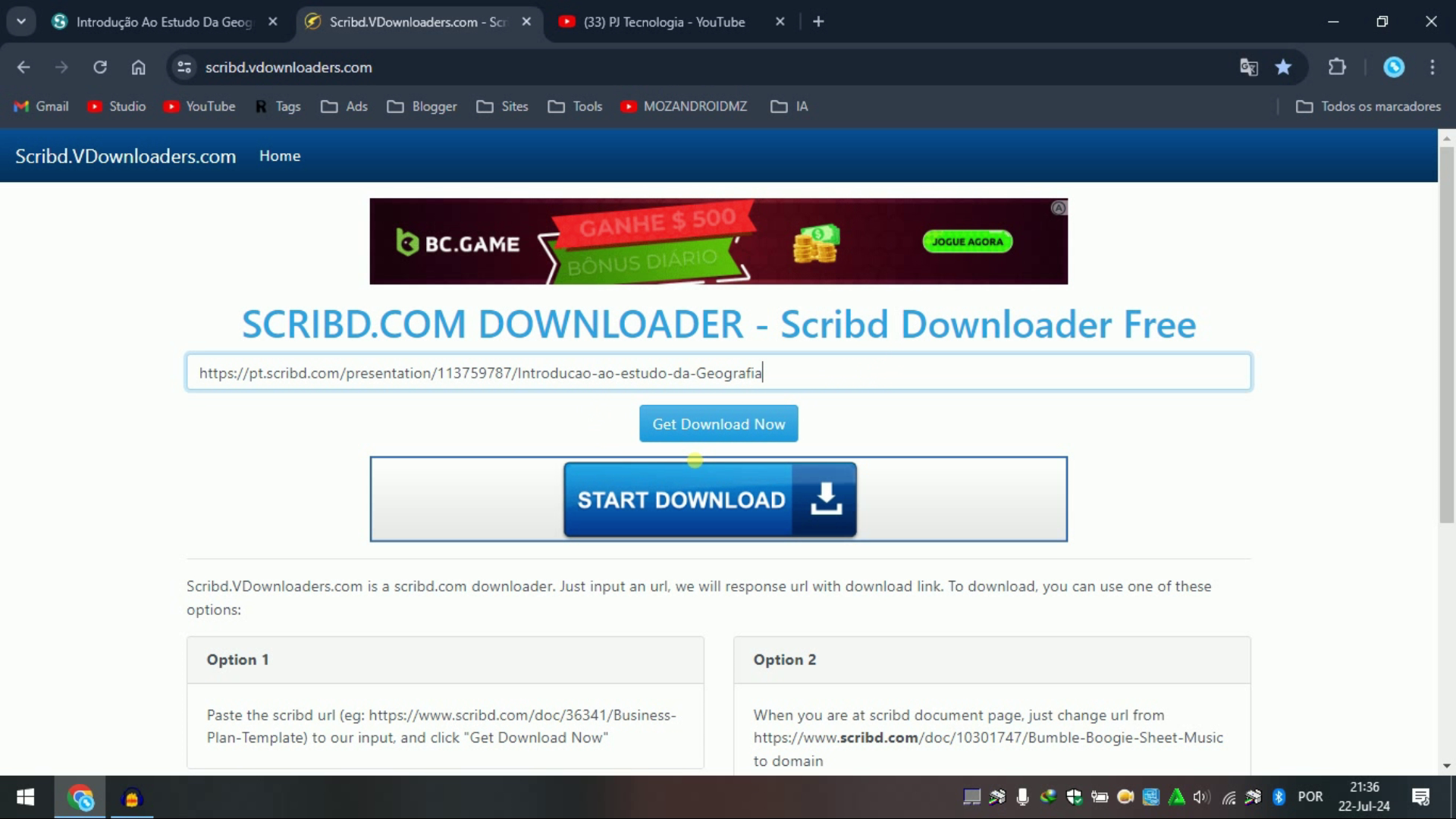Reload the page with the refresh icon

pos(100,67)
